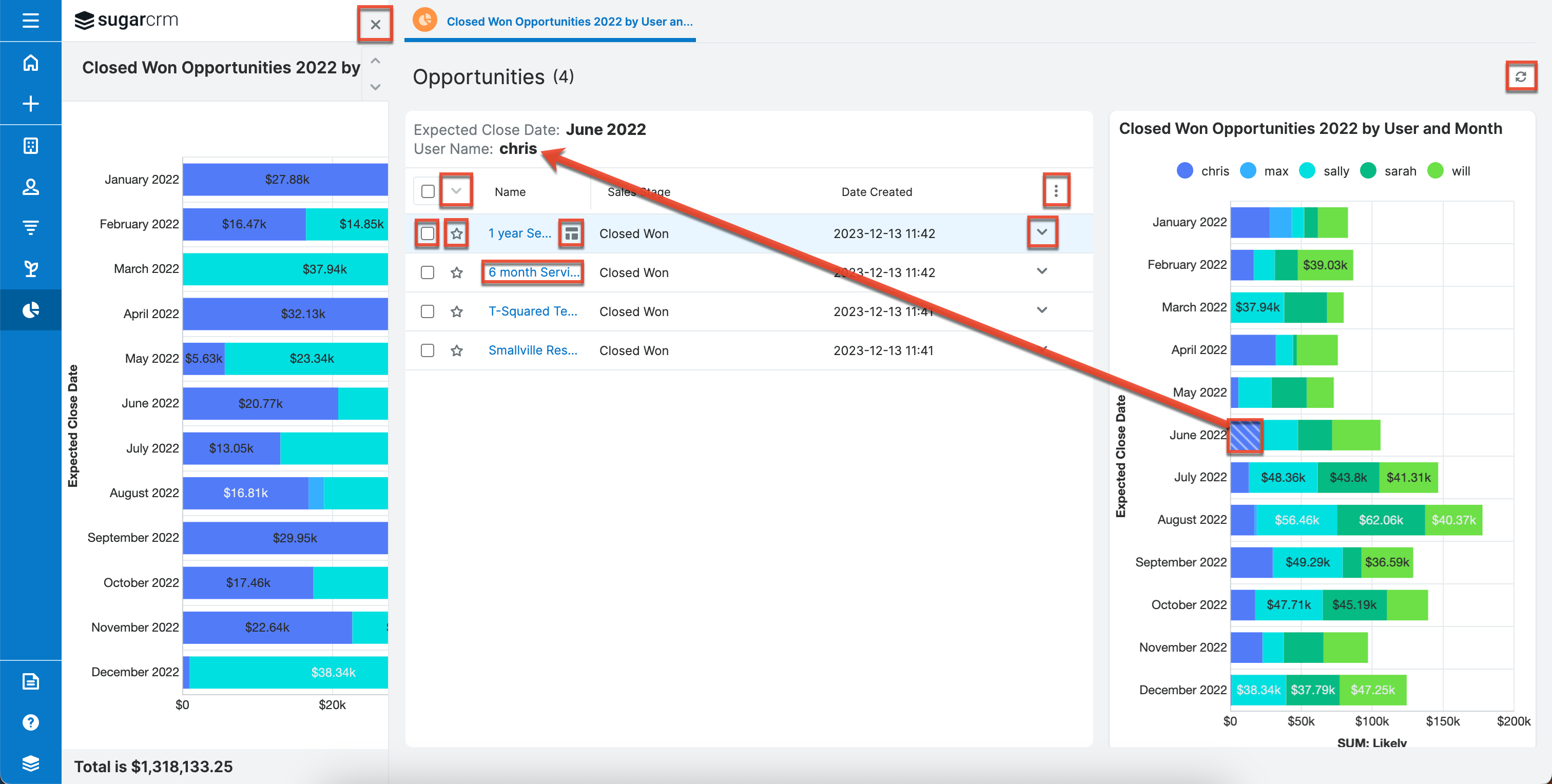Open the Contacts person icon

point(30,187)
